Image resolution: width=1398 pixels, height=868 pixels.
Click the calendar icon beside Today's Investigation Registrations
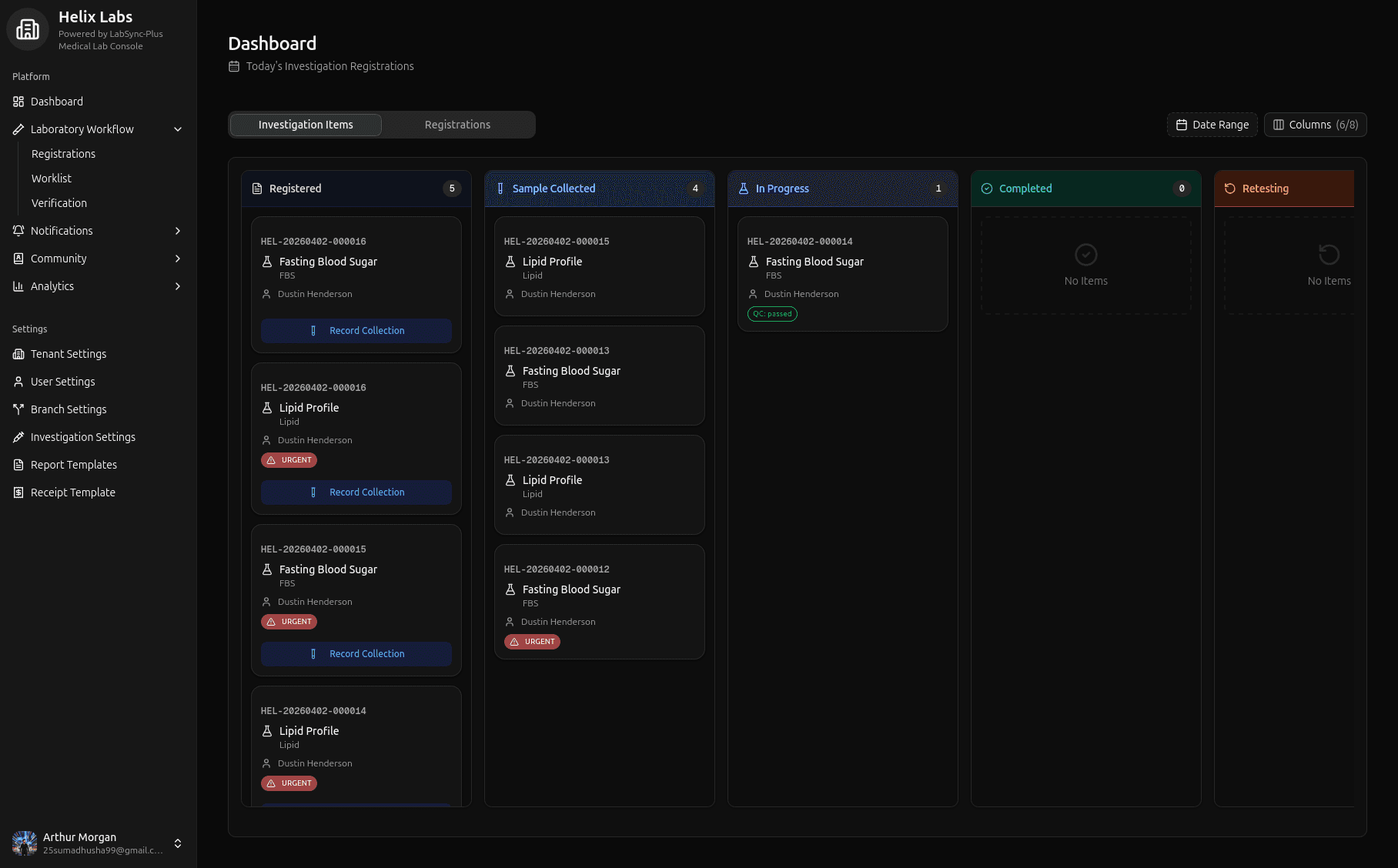pyautogui.click(x=234, y=66)
